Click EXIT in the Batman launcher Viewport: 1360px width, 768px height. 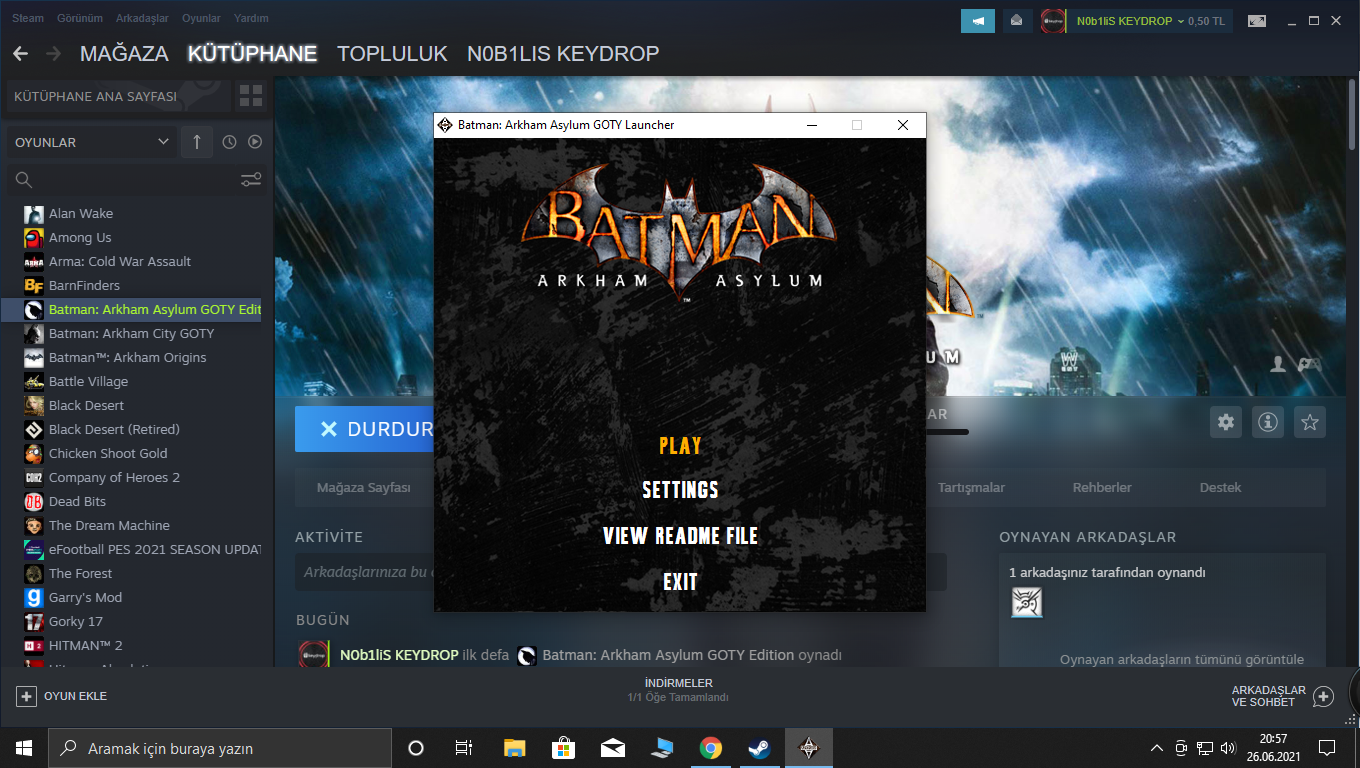pos(680,582)
